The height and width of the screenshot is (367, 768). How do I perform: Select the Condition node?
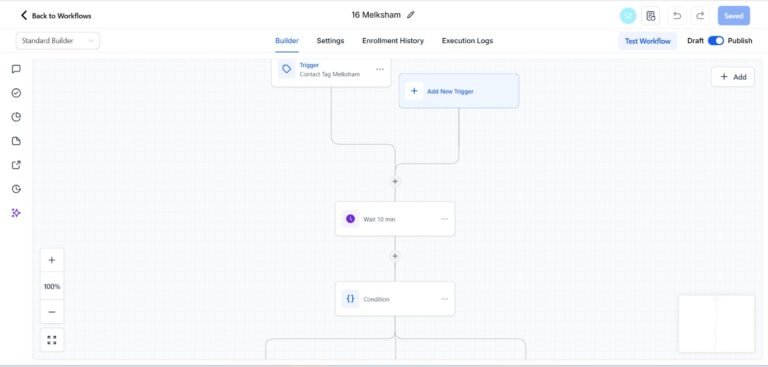pyautogui.click(x=395, y=299)
